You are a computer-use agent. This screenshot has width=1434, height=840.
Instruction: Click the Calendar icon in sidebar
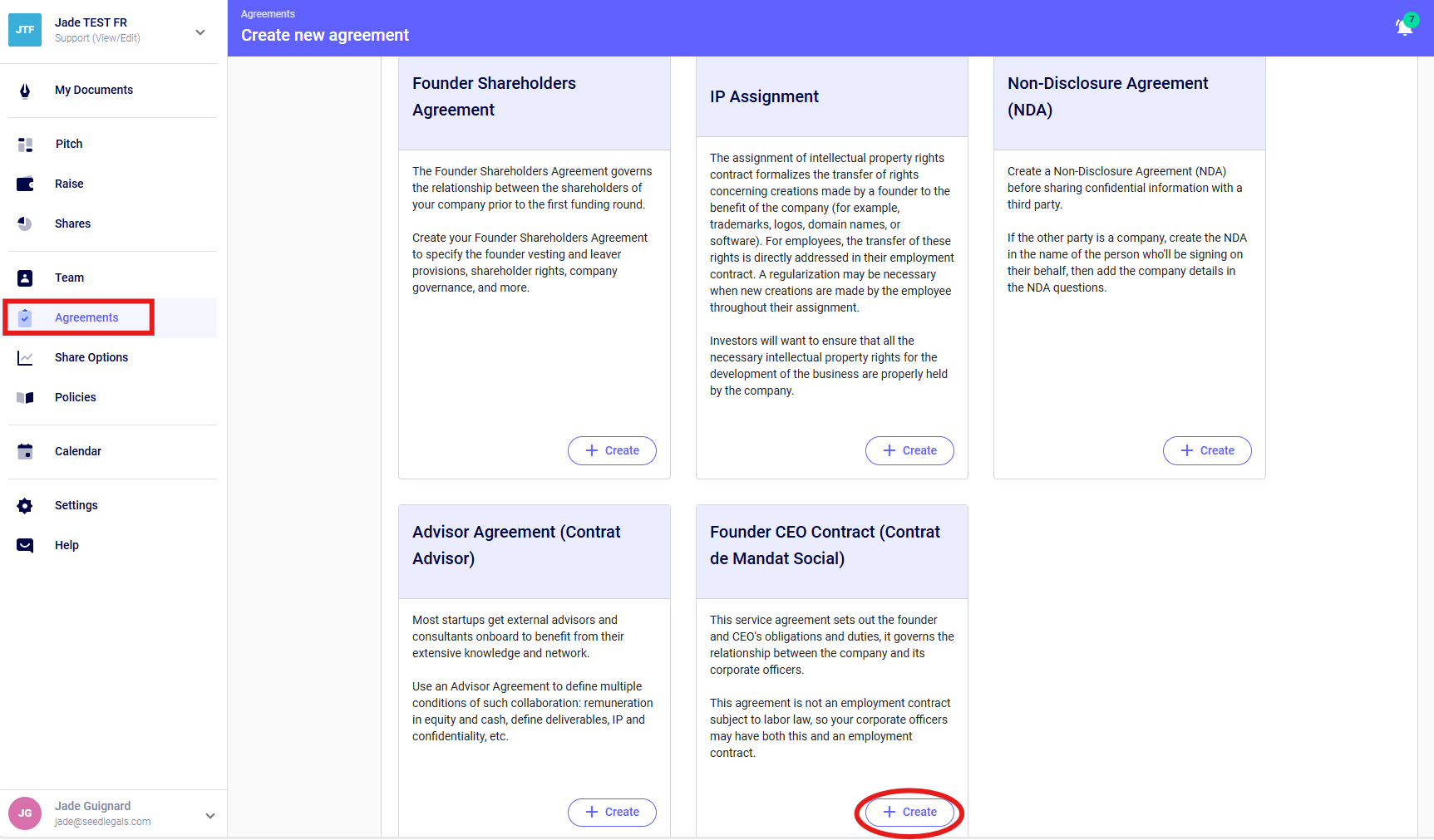coord(25,452)
